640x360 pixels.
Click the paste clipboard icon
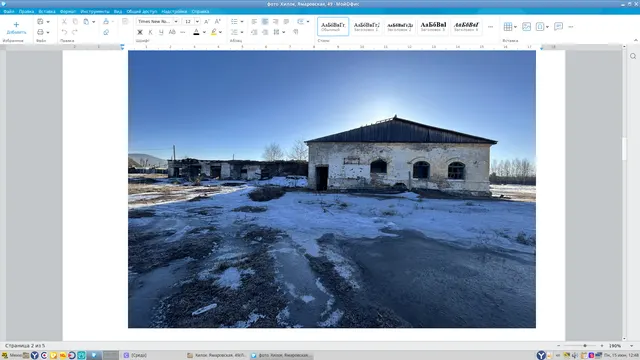pyautogui.click(x=86, y=22)
